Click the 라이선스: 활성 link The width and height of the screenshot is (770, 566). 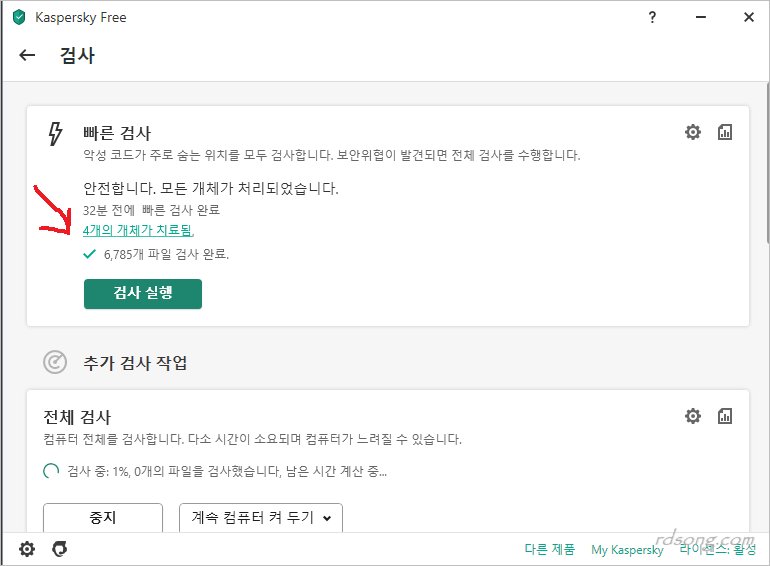click(x=720, y=550)
